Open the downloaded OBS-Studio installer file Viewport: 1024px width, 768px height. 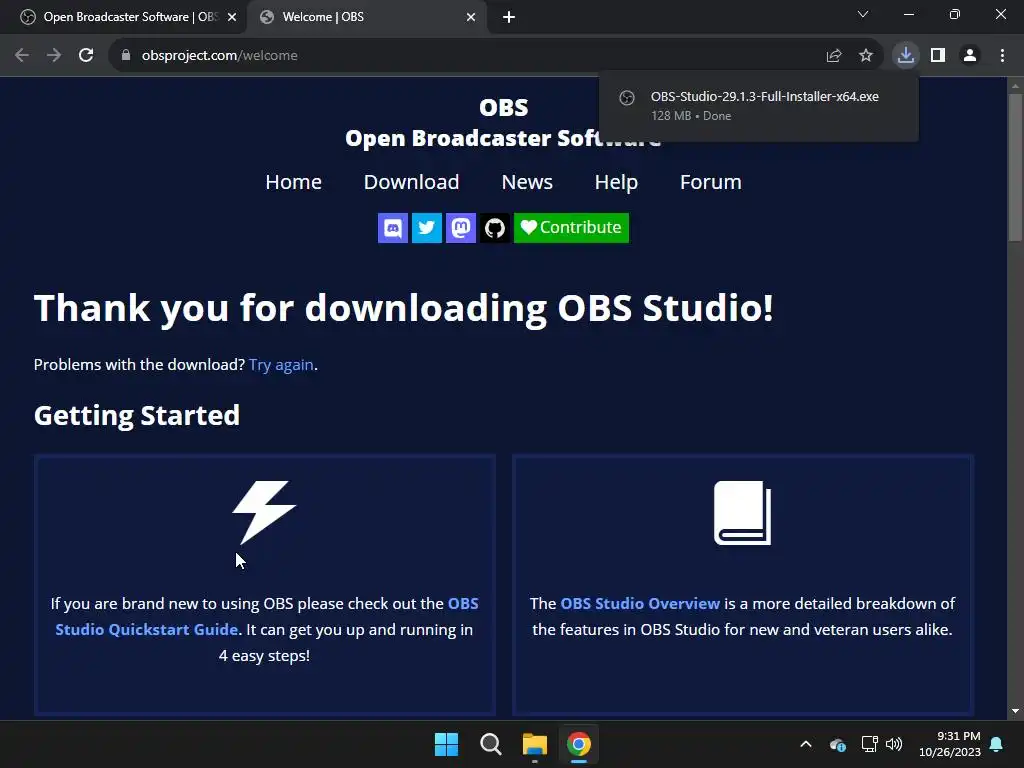pos(759,105)
